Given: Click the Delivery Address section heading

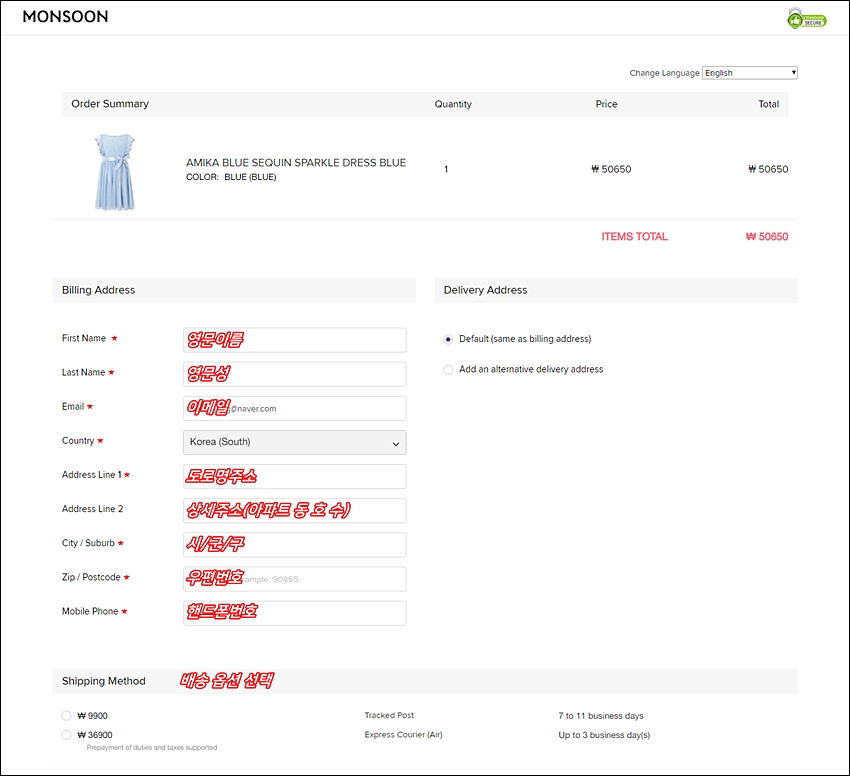Looking at the screenshot, I should (x=485, y=290).
